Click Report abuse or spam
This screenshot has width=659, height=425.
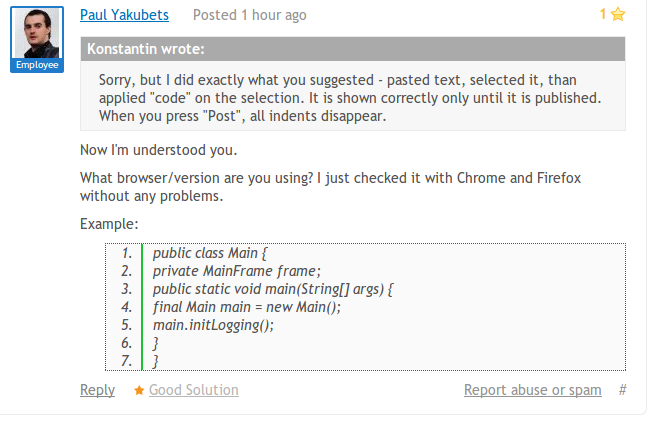coord(532,390)
